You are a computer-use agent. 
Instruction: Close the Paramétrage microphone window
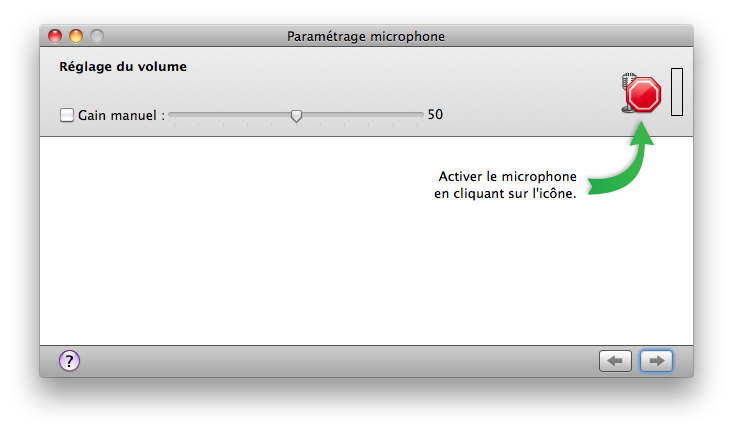55,36
